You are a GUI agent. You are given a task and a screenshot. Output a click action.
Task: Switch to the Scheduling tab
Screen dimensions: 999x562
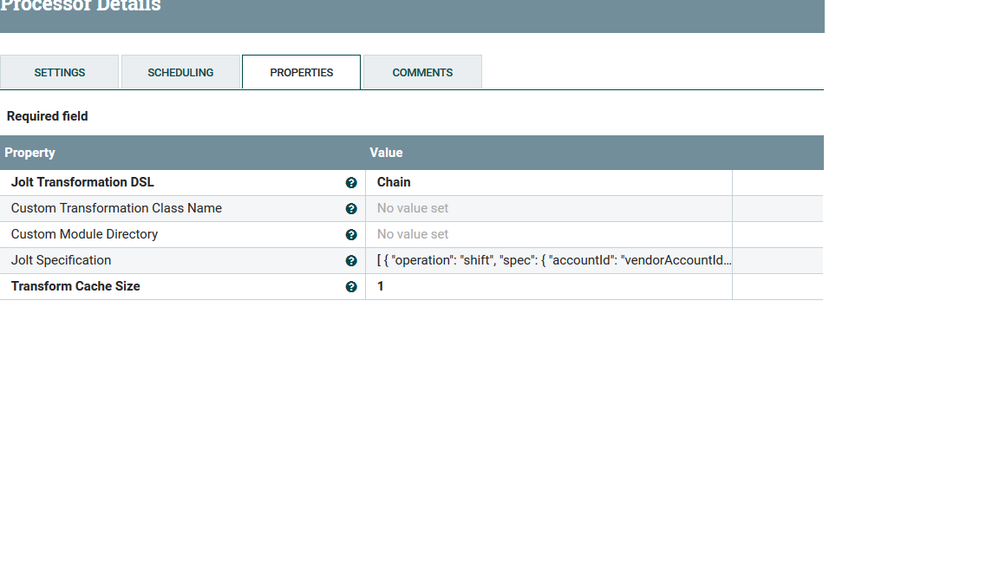[x=180, y=73]
